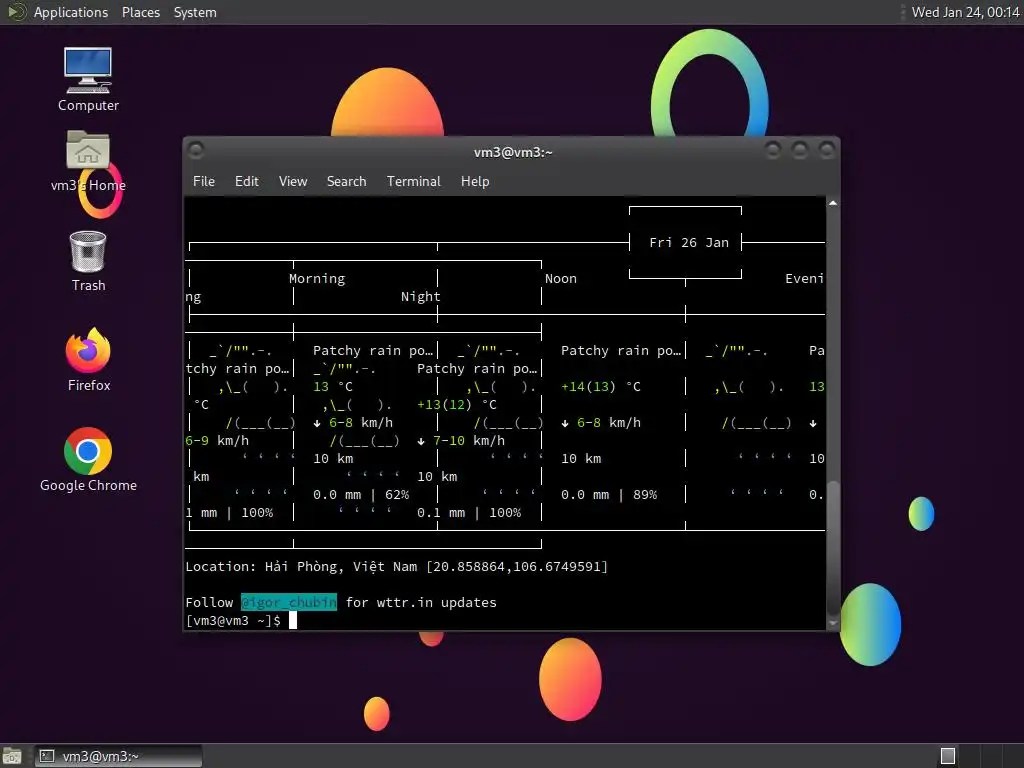The width and height of the screenshot is (1024, 768).
Task: Click the terminal prompt '[vm3@vm3 ~]$'
Action: pyautogui.click(x=233, y=620)
